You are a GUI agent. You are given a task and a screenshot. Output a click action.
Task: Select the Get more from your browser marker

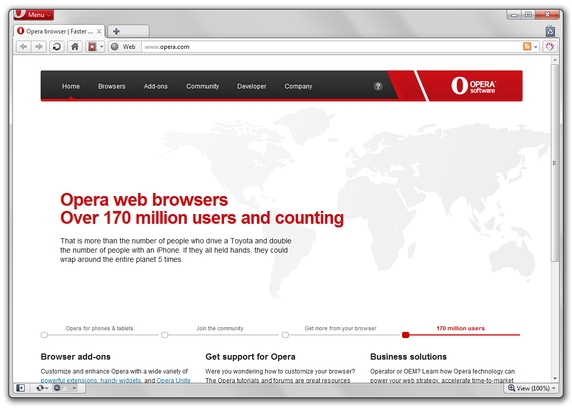(285, 335)
